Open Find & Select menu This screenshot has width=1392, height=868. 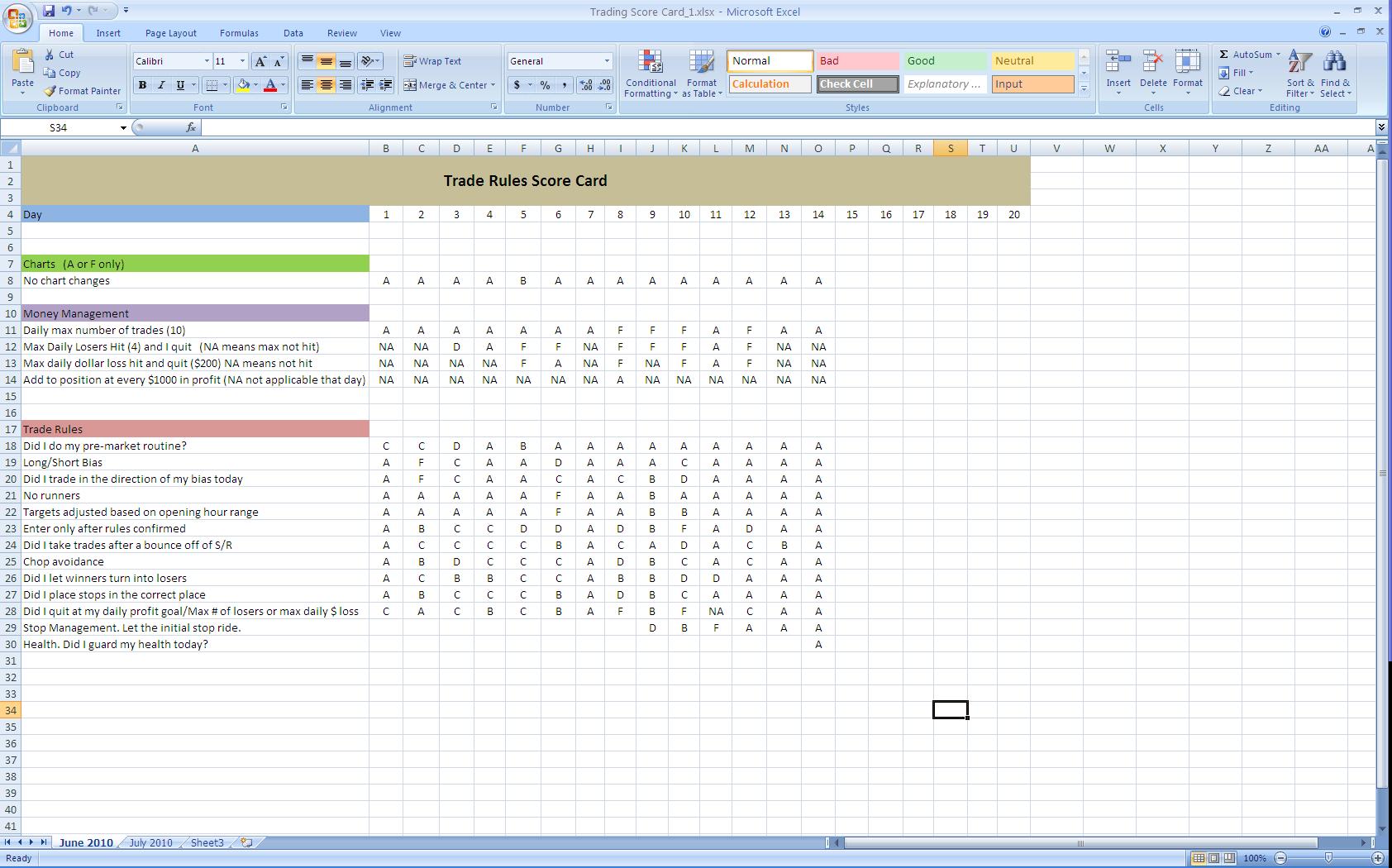[1335, 74]
